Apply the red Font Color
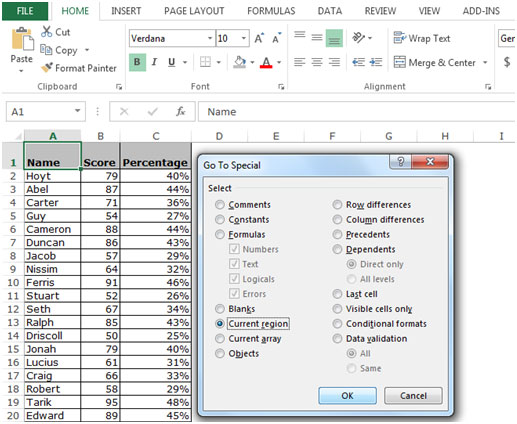 pyautogui.click(x=266, y=62)
